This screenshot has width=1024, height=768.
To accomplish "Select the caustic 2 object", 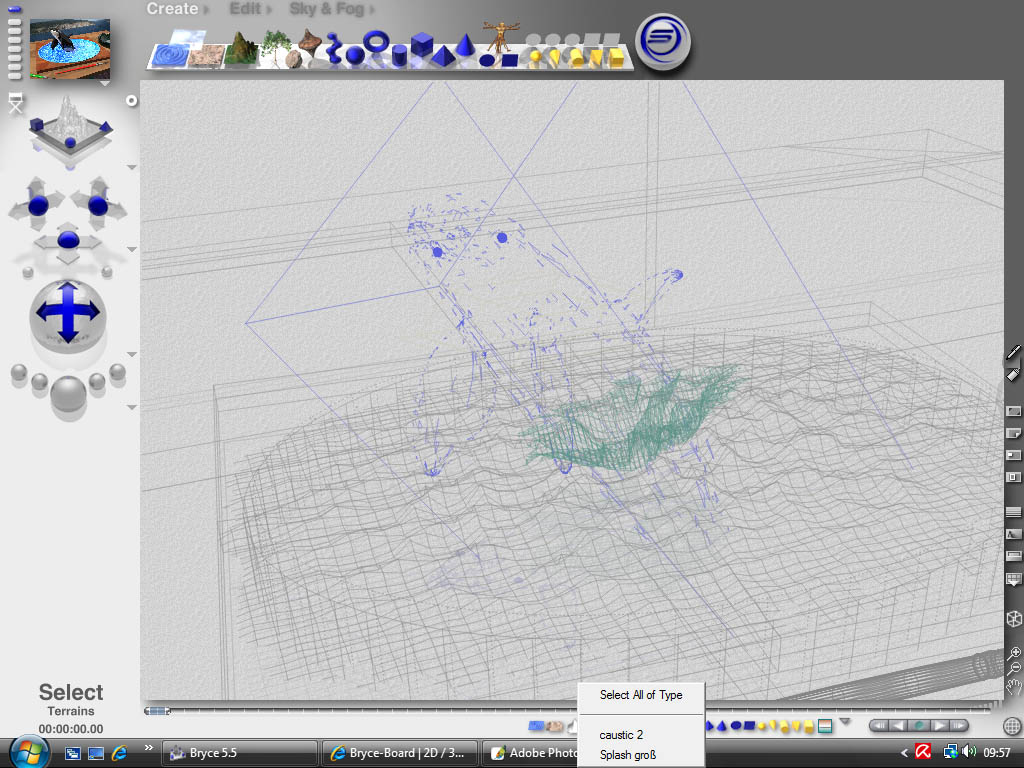I will click(x=621, y=735).
